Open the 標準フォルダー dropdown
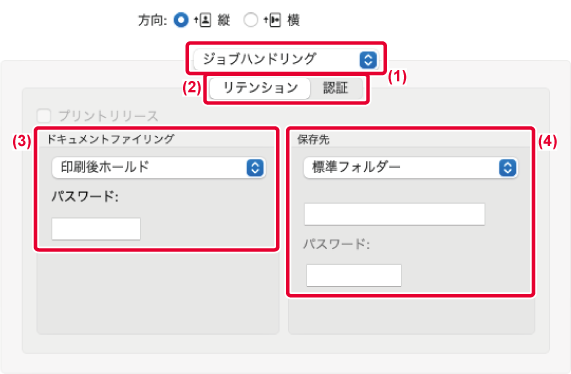 pyautogui.click(x=411, y=168)
